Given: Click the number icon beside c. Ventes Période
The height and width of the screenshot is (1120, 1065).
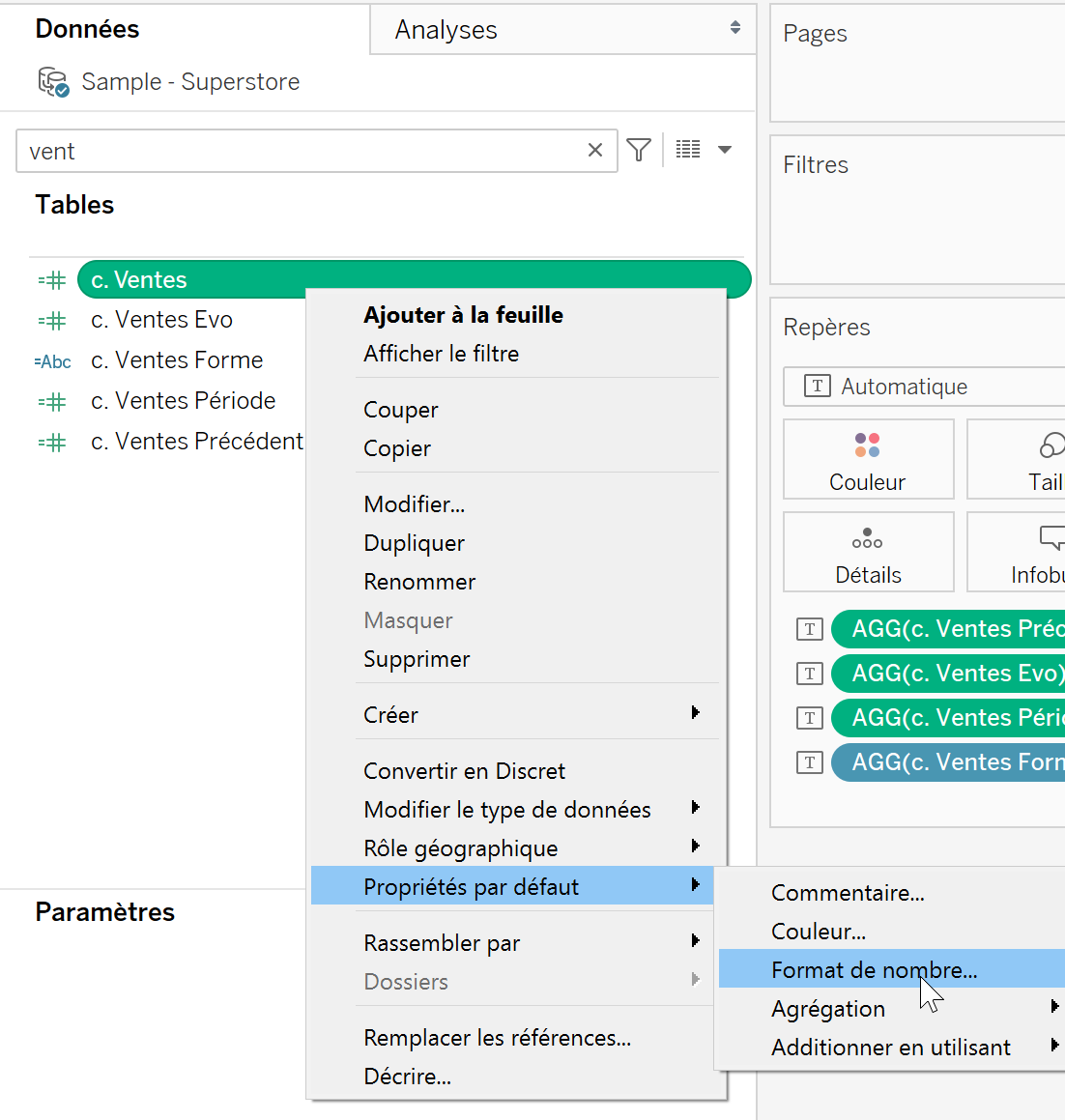Looking at the screenshot, I should (52, 402).
